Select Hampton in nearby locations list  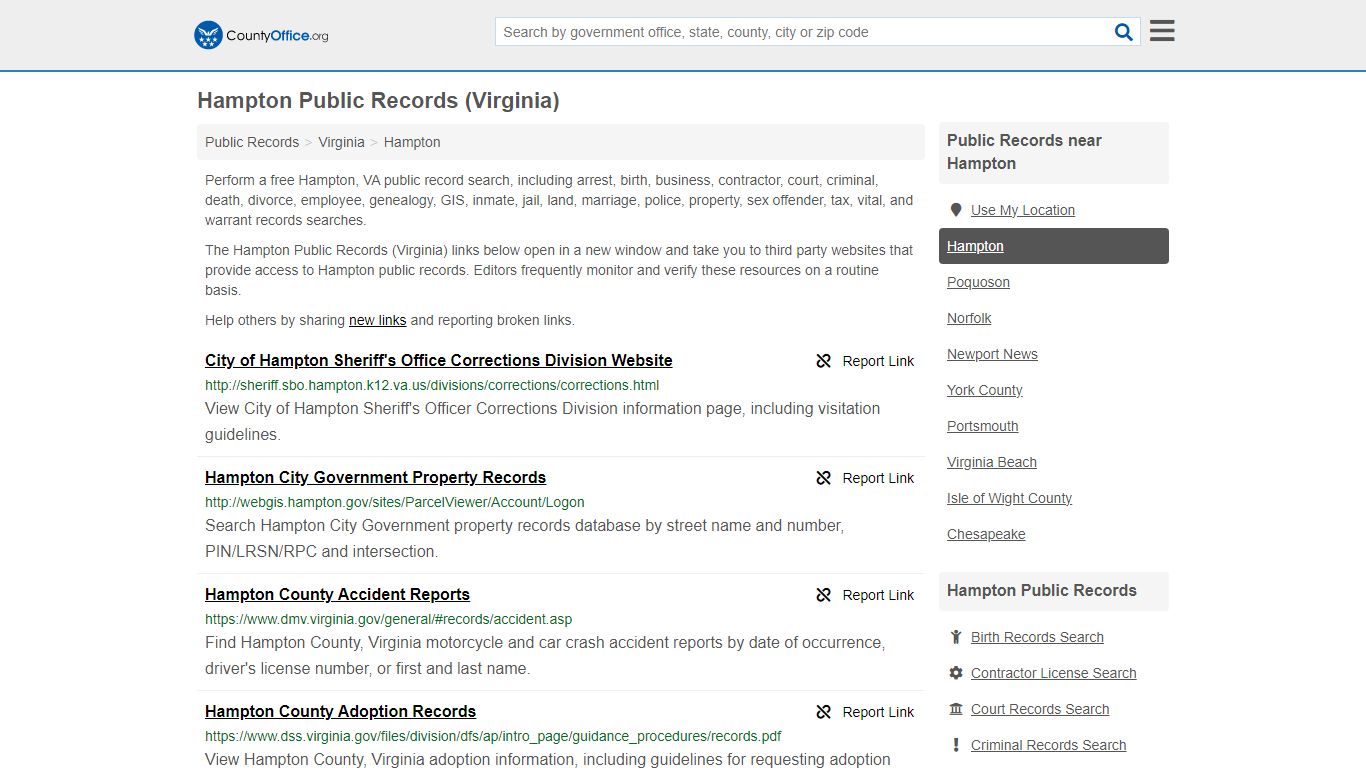[x=1054, y=246]
